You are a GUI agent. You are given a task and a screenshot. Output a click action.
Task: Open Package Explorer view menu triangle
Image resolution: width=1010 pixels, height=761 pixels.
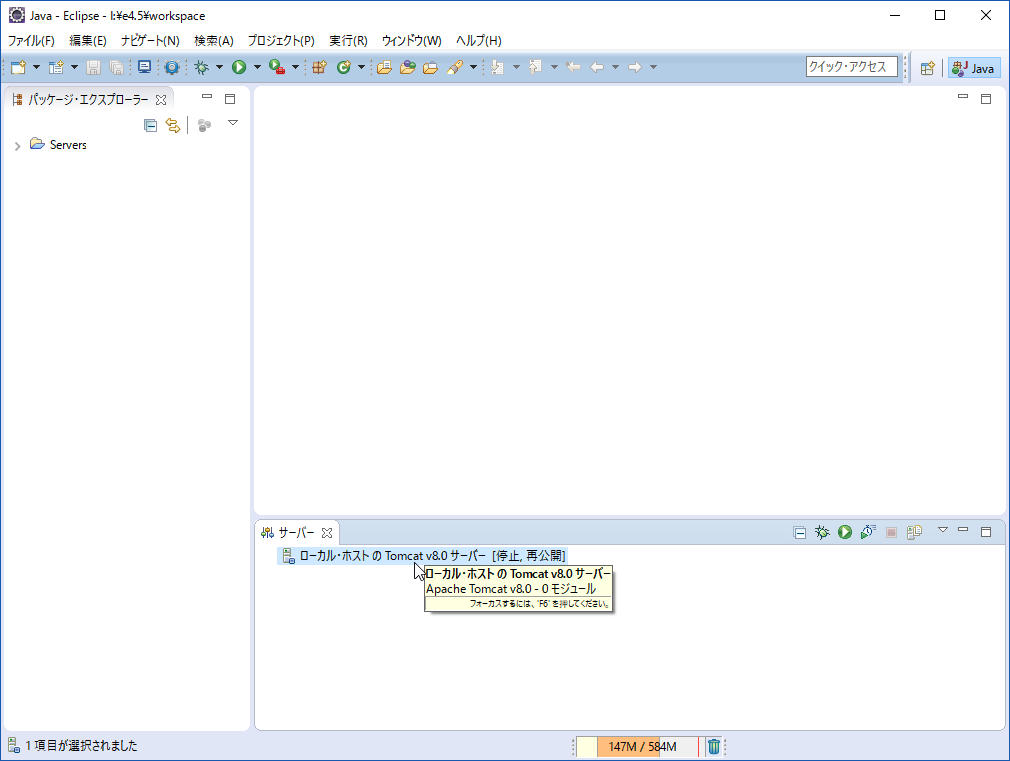click(x=233, y=123)
